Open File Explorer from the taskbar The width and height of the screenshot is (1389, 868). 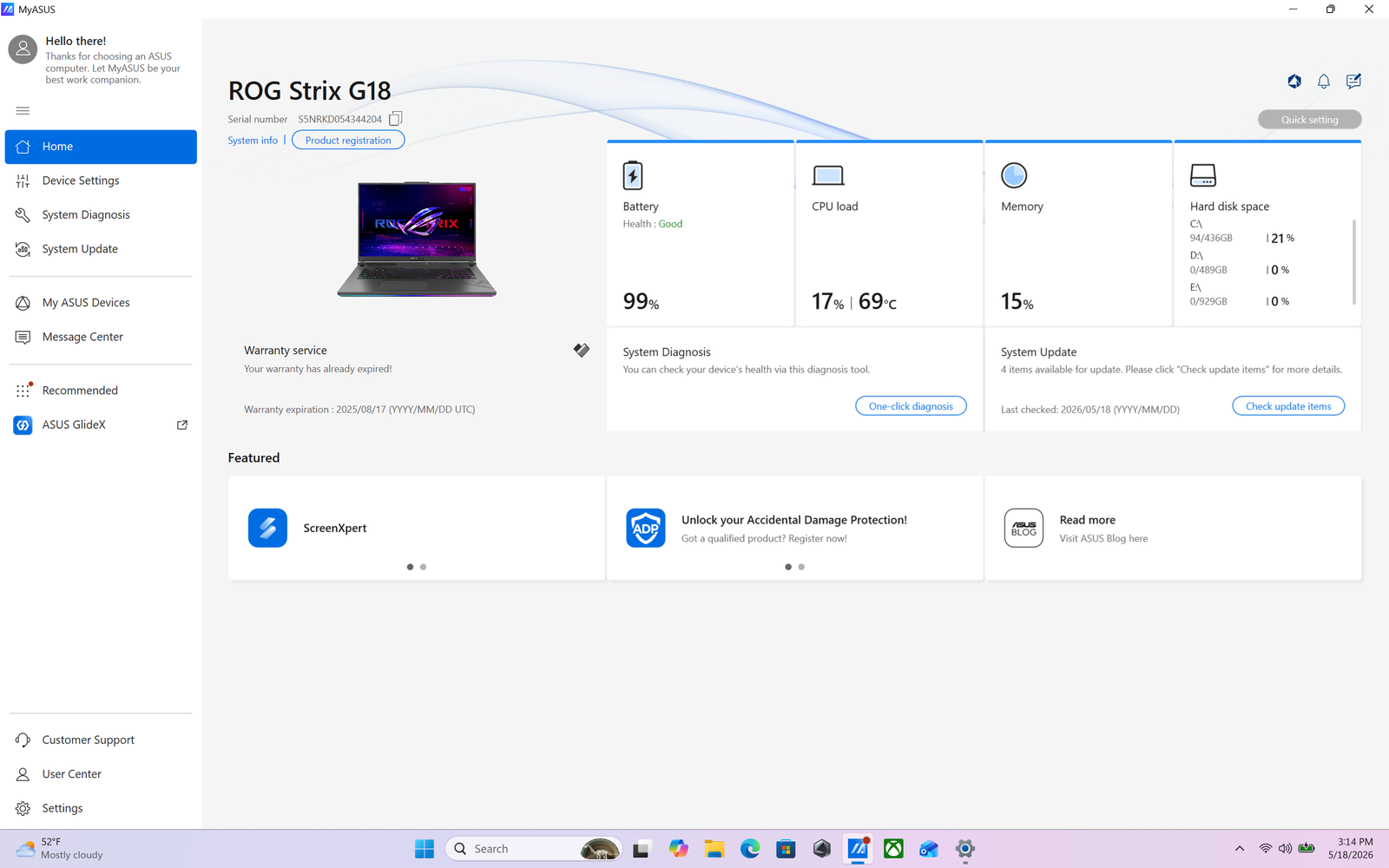pyautogui.click(x=714, y=849)
